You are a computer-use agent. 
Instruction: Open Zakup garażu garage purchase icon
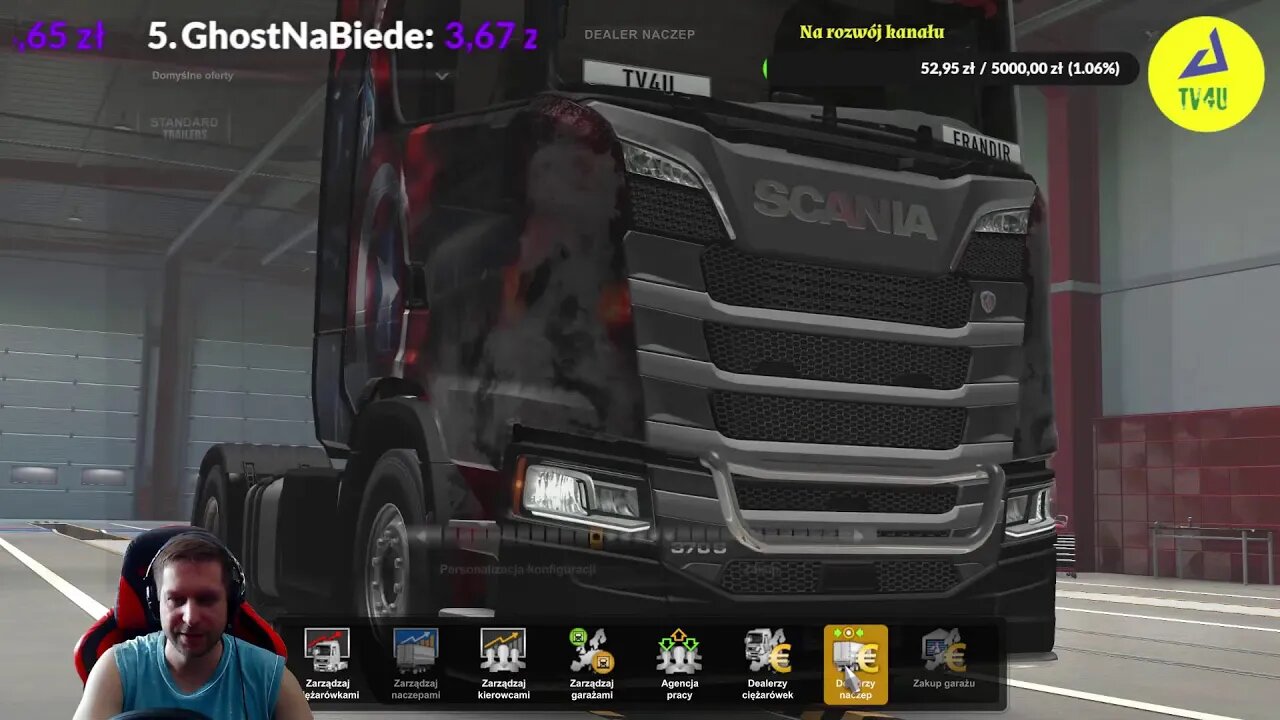click(x=943, y=660)
